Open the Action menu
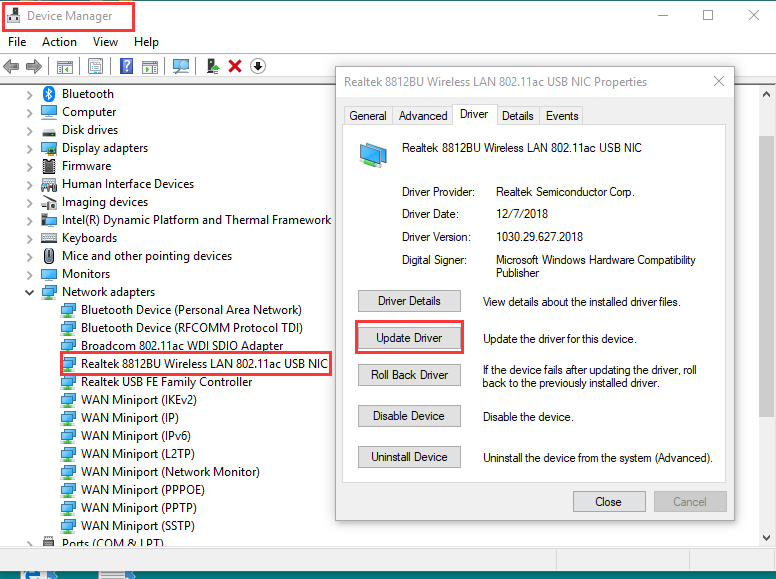Image resolution: width=776 pixels, height=579 pixels. [x=59, y=42]
